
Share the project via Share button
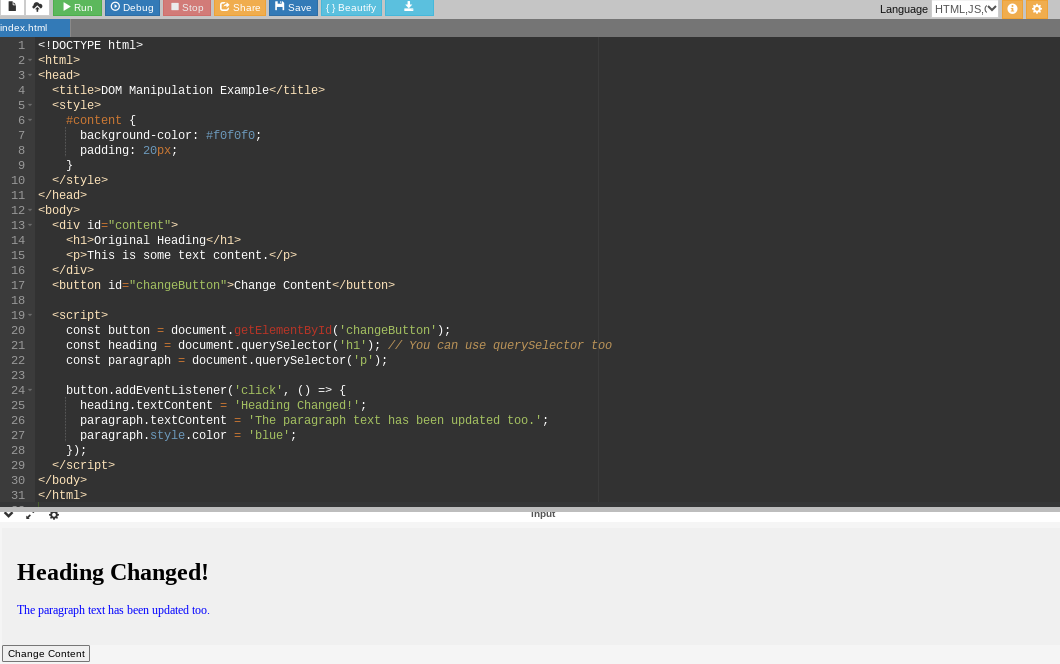click(240, 7)
